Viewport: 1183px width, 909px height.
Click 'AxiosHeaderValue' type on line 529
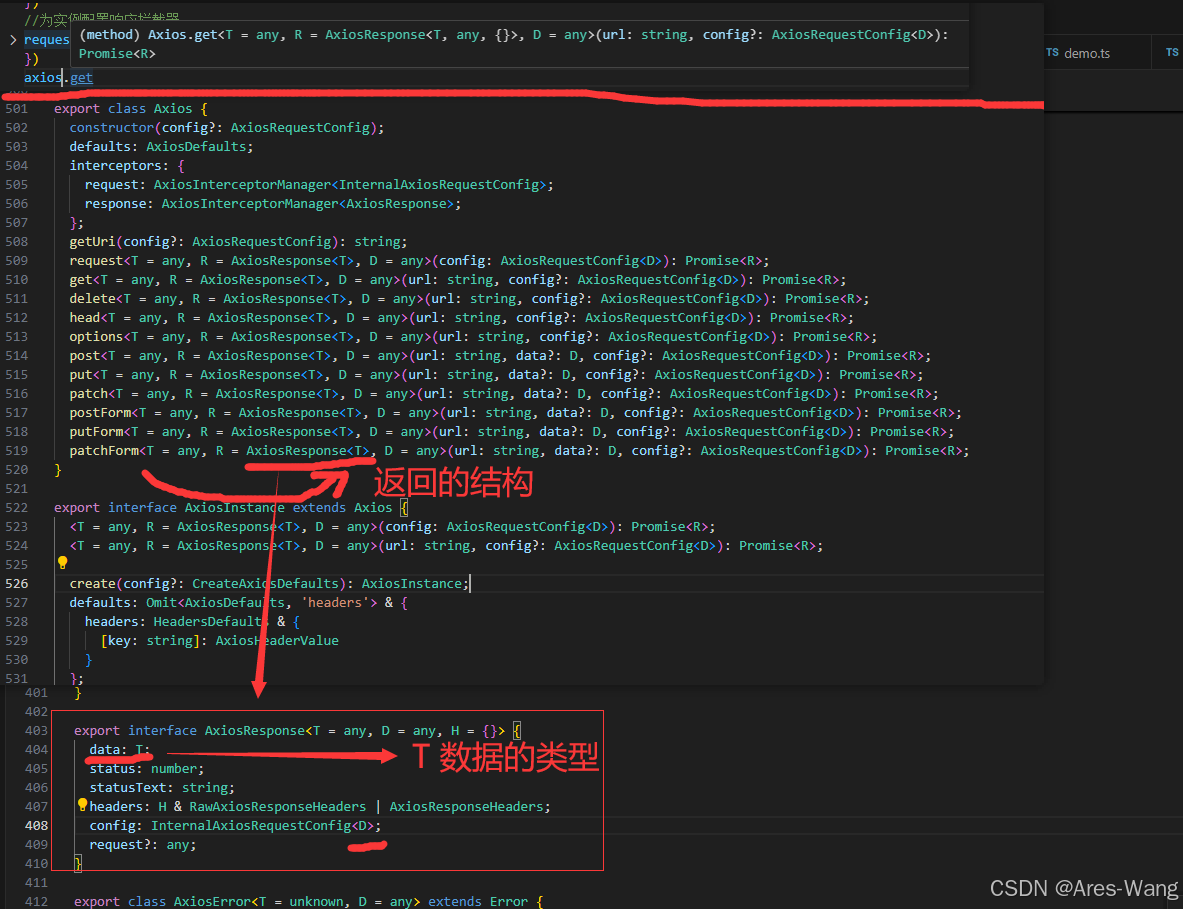click(277, 640)
